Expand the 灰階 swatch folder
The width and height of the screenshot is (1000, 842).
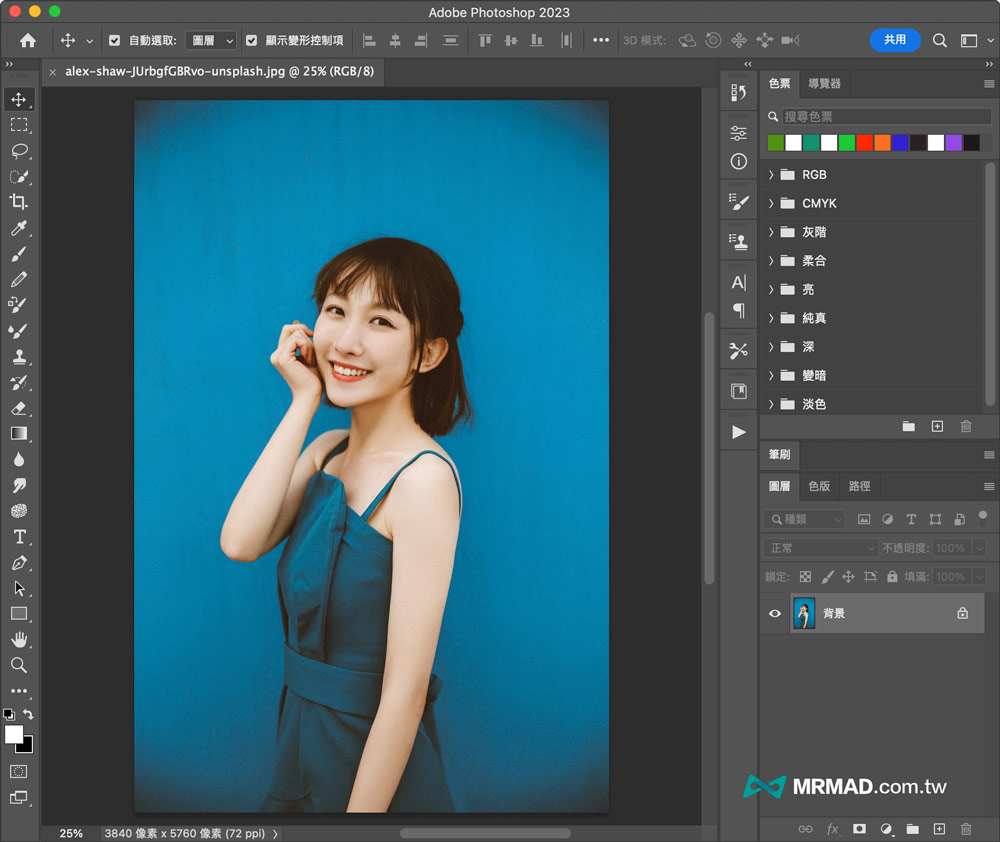tap(771, 232)
